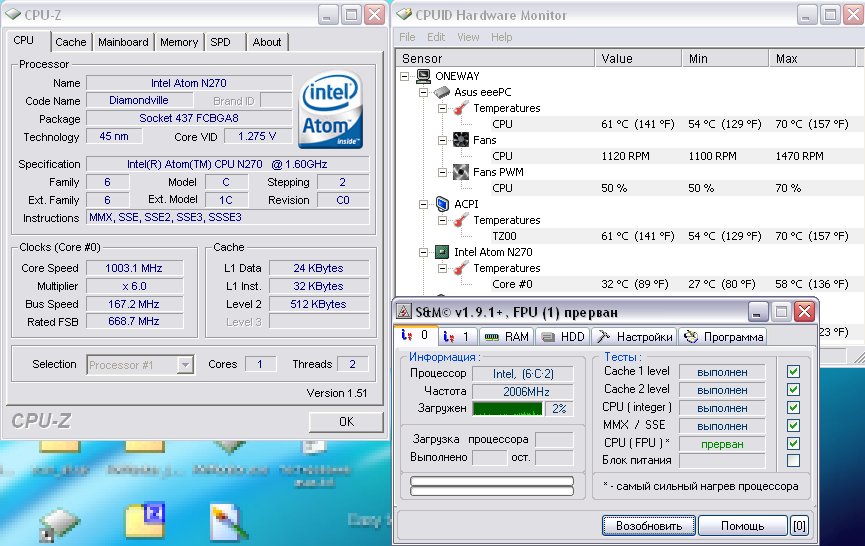Click the Fans PWM icon

tap(461, 172)
